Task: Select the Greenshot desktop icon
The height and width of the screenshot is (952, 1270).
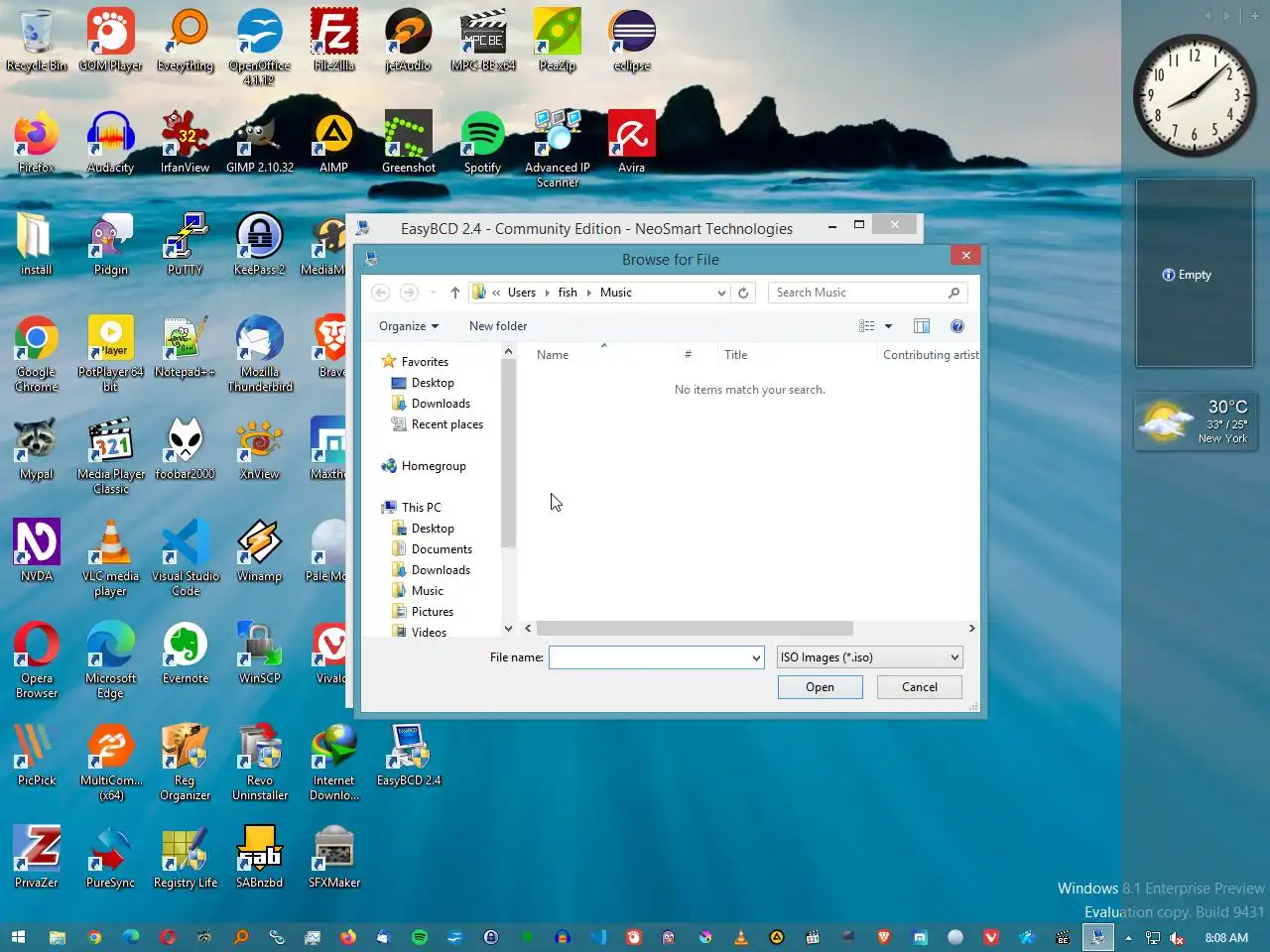Action: pyautogui.click(x=409, y=143)
